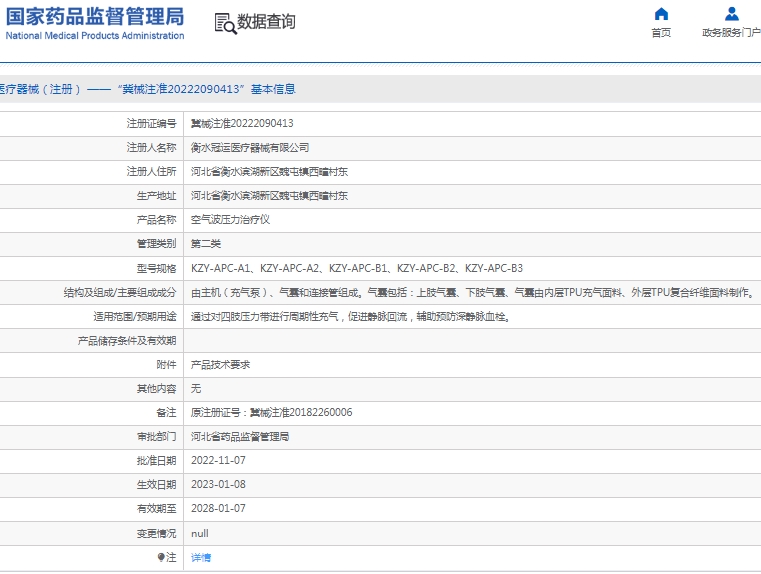Viewport: 761px width, 574px height.
Task: Click the 注册人住所 address value
Action: pyautogui.click(x=269, y=171)
